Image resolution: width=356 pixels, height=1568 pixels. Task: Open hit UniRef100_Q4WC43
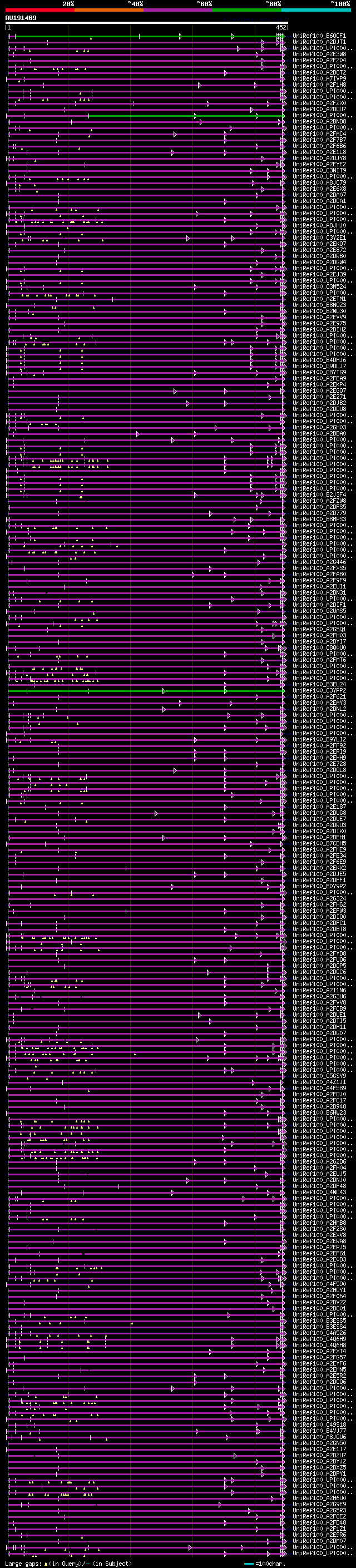coord(319,1192)
